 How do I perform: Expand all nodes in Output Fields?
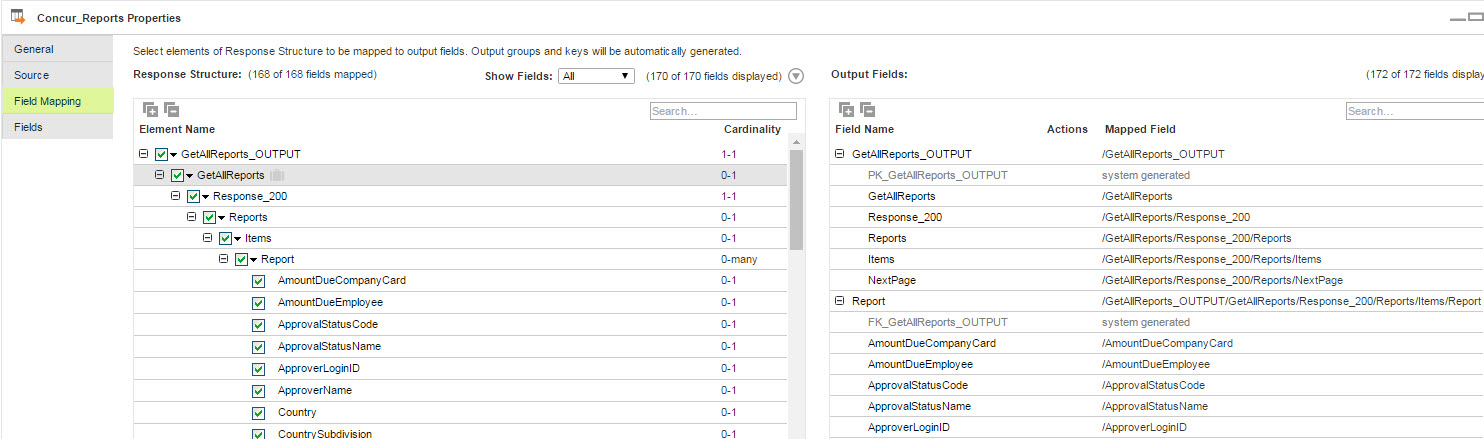coord(846,110)
